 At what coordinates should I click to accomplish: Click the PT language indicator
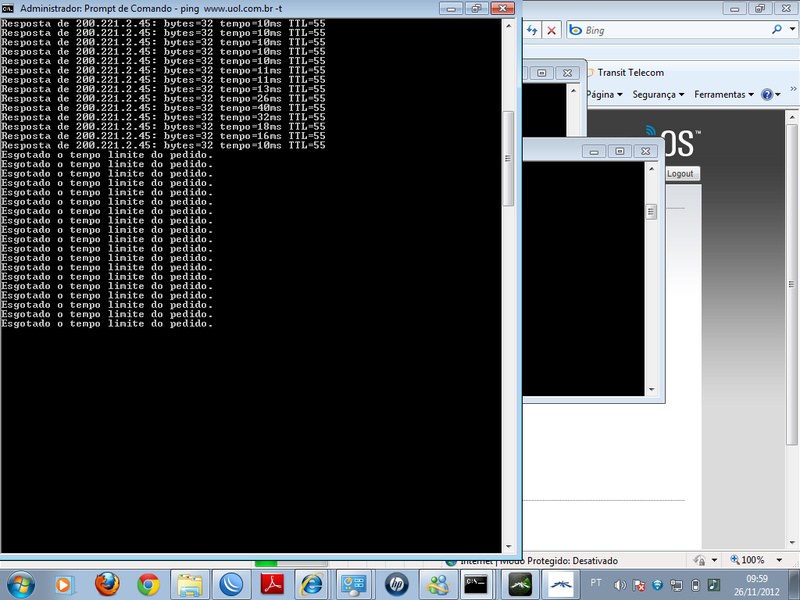(x=596, y=582)
